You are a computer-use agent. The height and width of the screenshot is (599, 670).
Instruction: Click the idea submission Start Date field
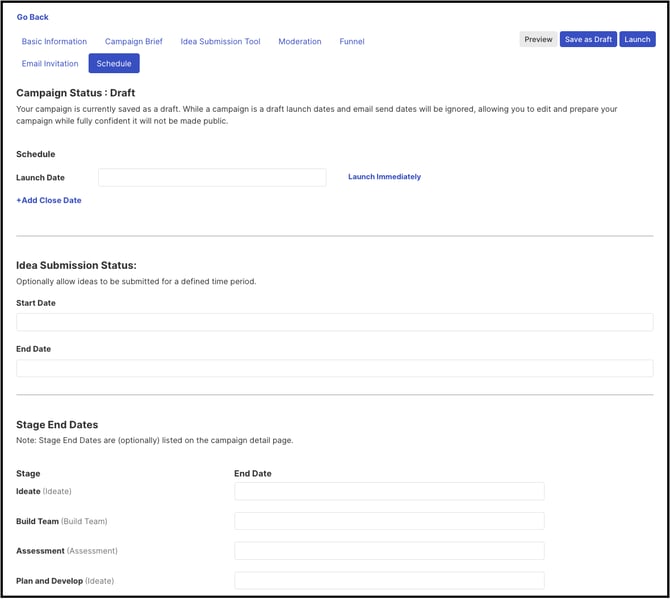tap(334, 322)
